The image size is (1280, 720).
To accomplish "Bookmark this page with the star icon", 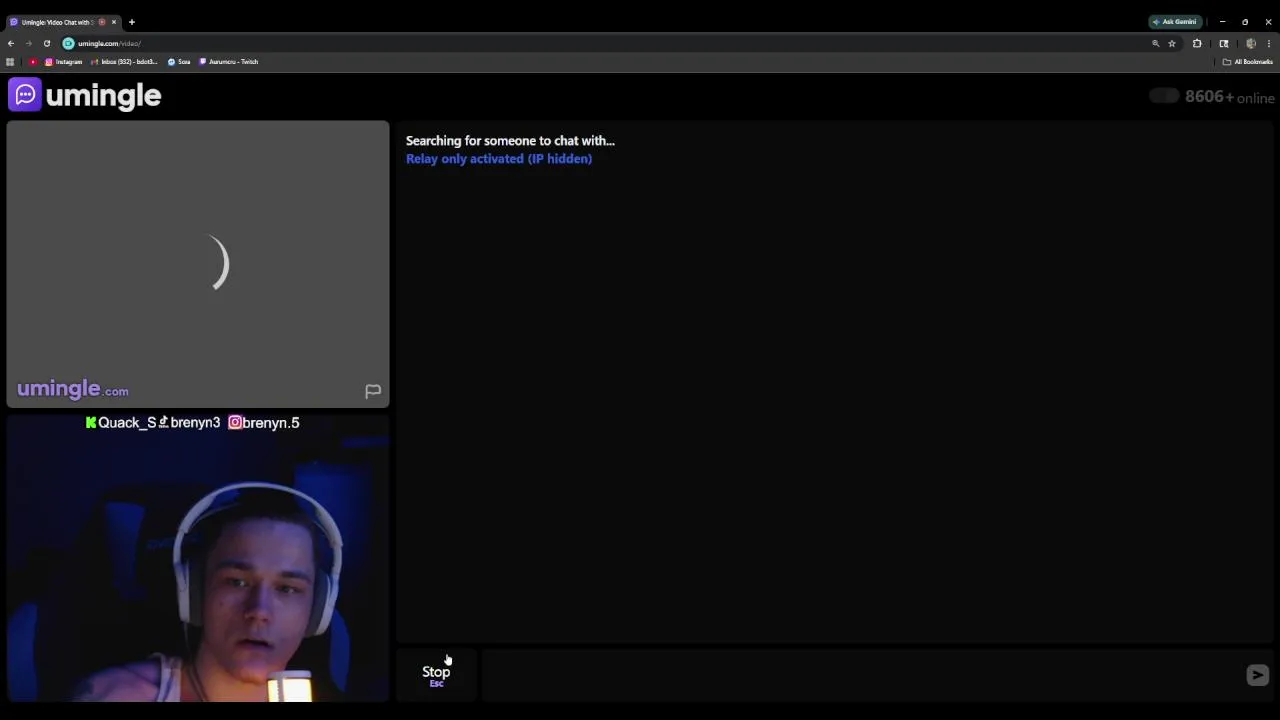I will (x=1172, y=43).
